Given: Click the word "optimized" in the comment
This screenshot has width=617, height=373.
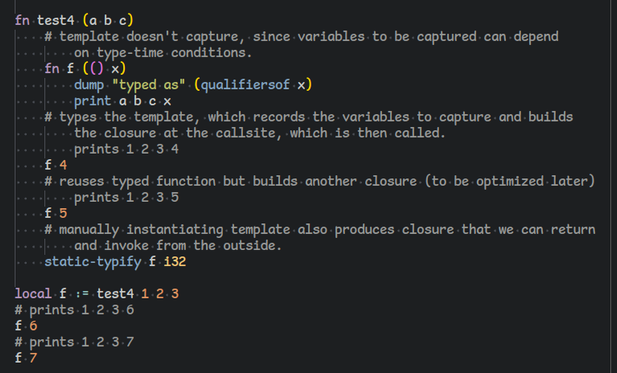Looking at the screenshot, I should click(510, 181).
